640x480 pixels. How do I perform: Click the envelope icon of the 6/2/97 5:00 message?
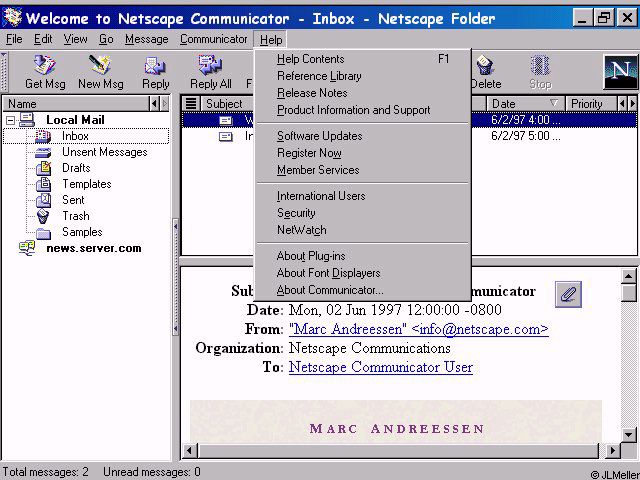point(226,136)
